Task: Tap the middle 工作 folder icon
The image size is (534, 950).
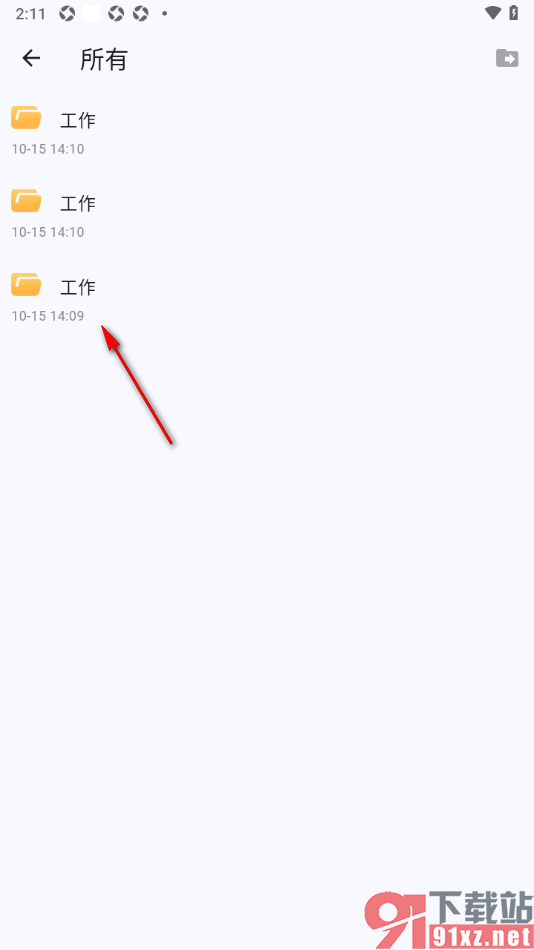Action: point(26,201)
